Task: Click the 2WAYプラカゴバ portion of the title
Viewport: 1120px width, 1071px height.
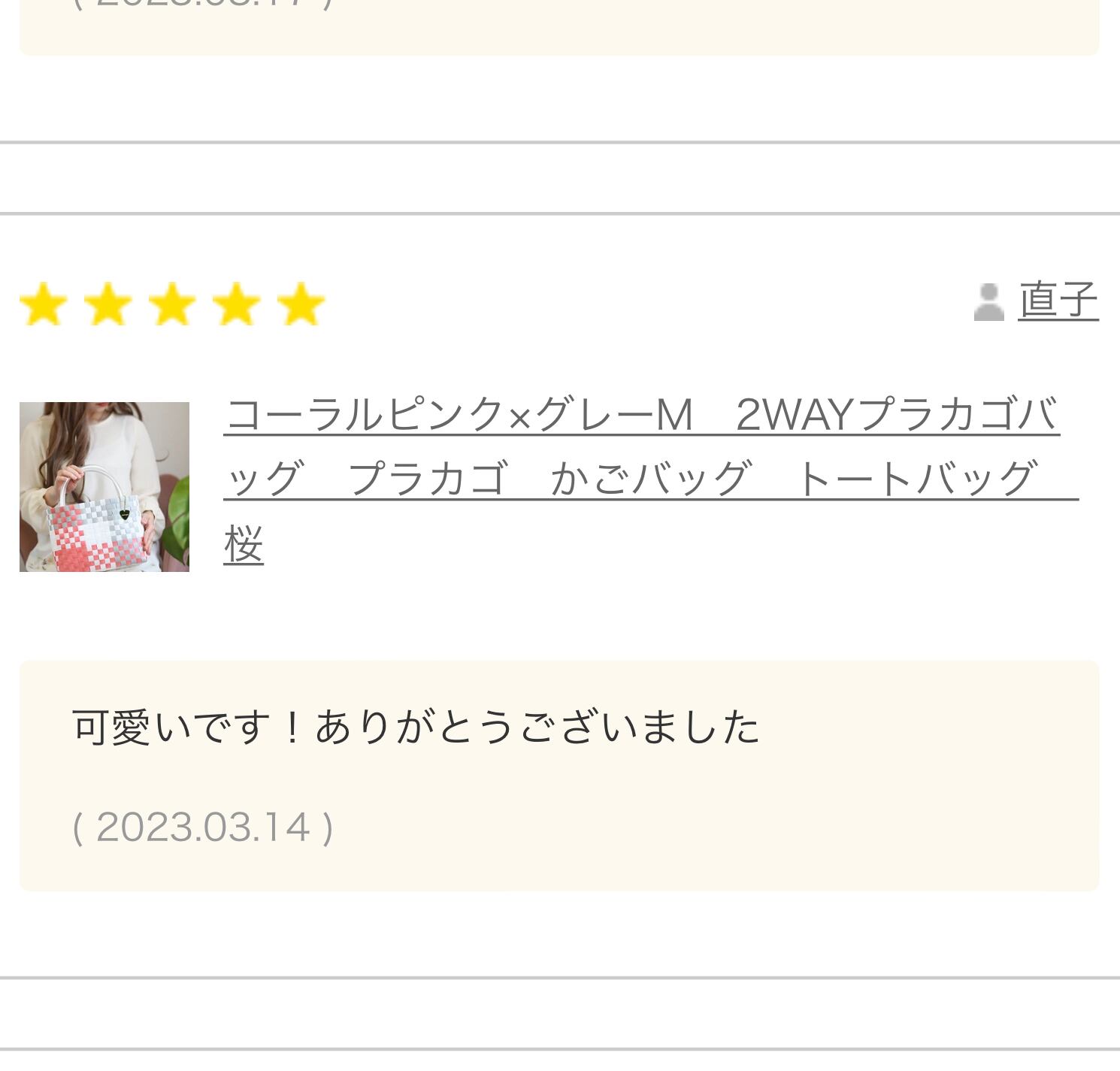Action: click(898, 414)
